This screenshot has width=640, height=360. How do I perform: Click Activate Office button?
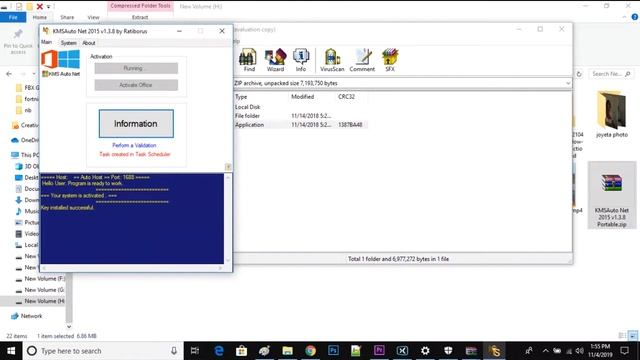[136, 85]
